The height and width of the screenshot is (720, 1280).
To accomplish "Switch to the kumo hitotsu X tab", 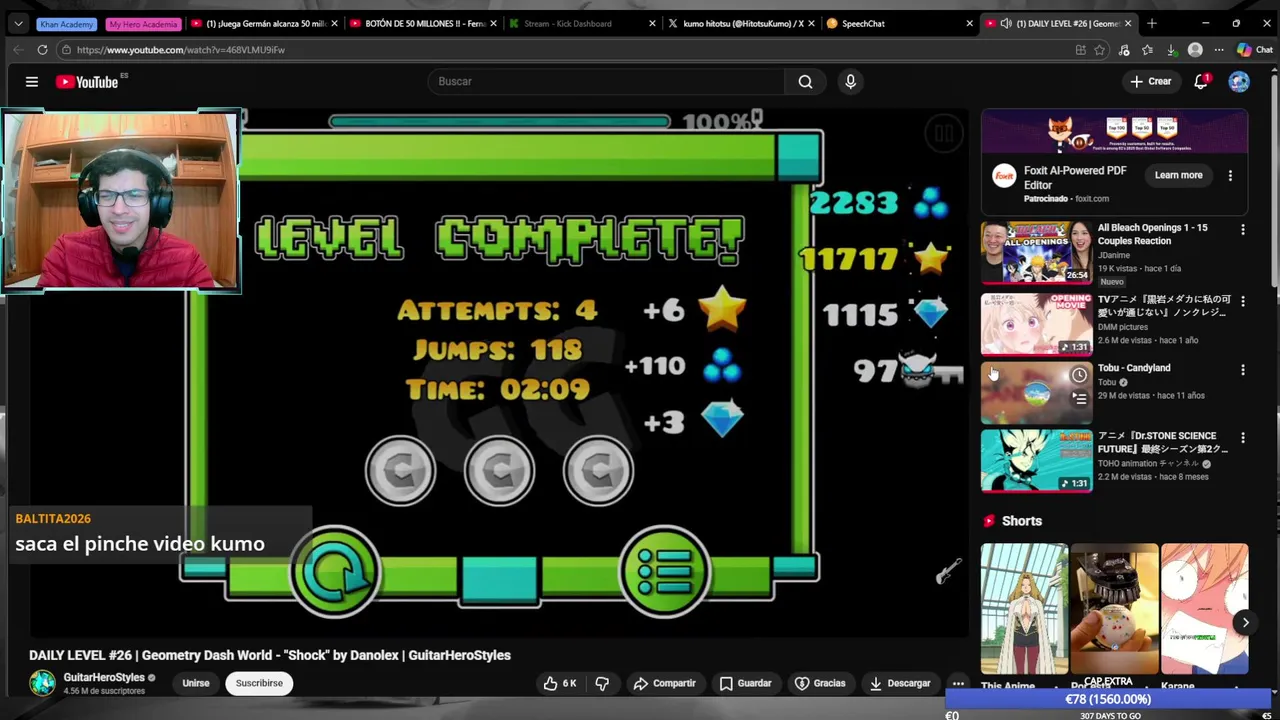I will pyautogui.click(x=741, y=23).
